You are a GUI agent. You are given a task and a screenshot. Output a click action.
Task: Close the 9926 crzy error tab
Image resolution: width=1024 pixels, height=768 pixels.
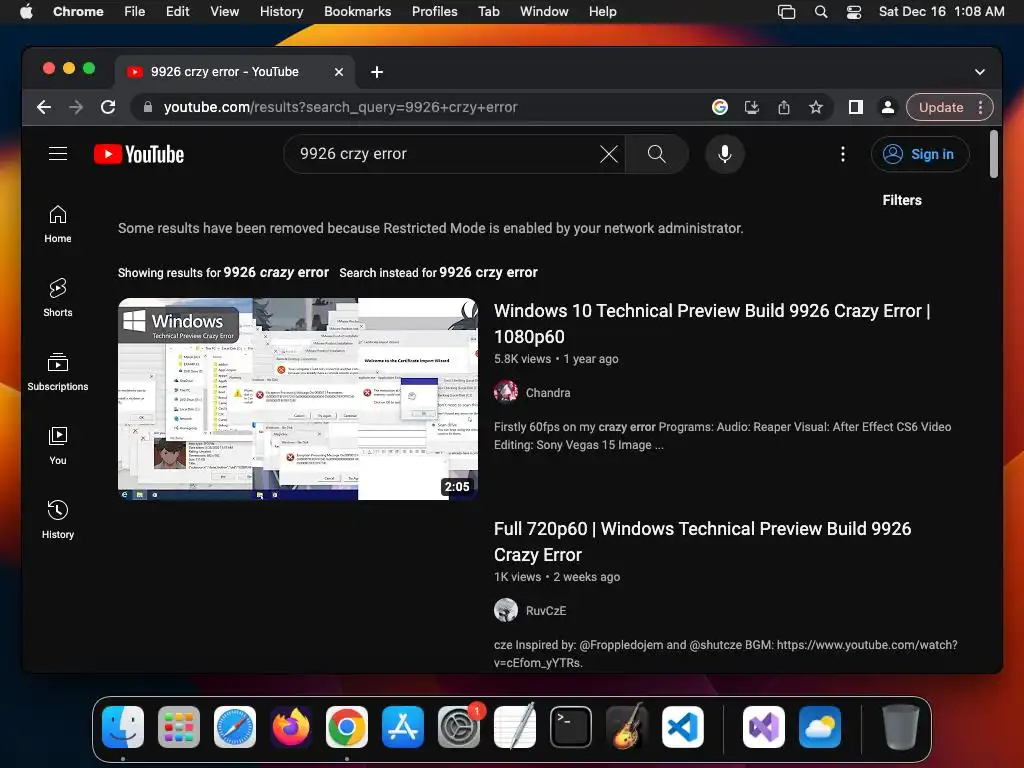click(x=339, y=72)
